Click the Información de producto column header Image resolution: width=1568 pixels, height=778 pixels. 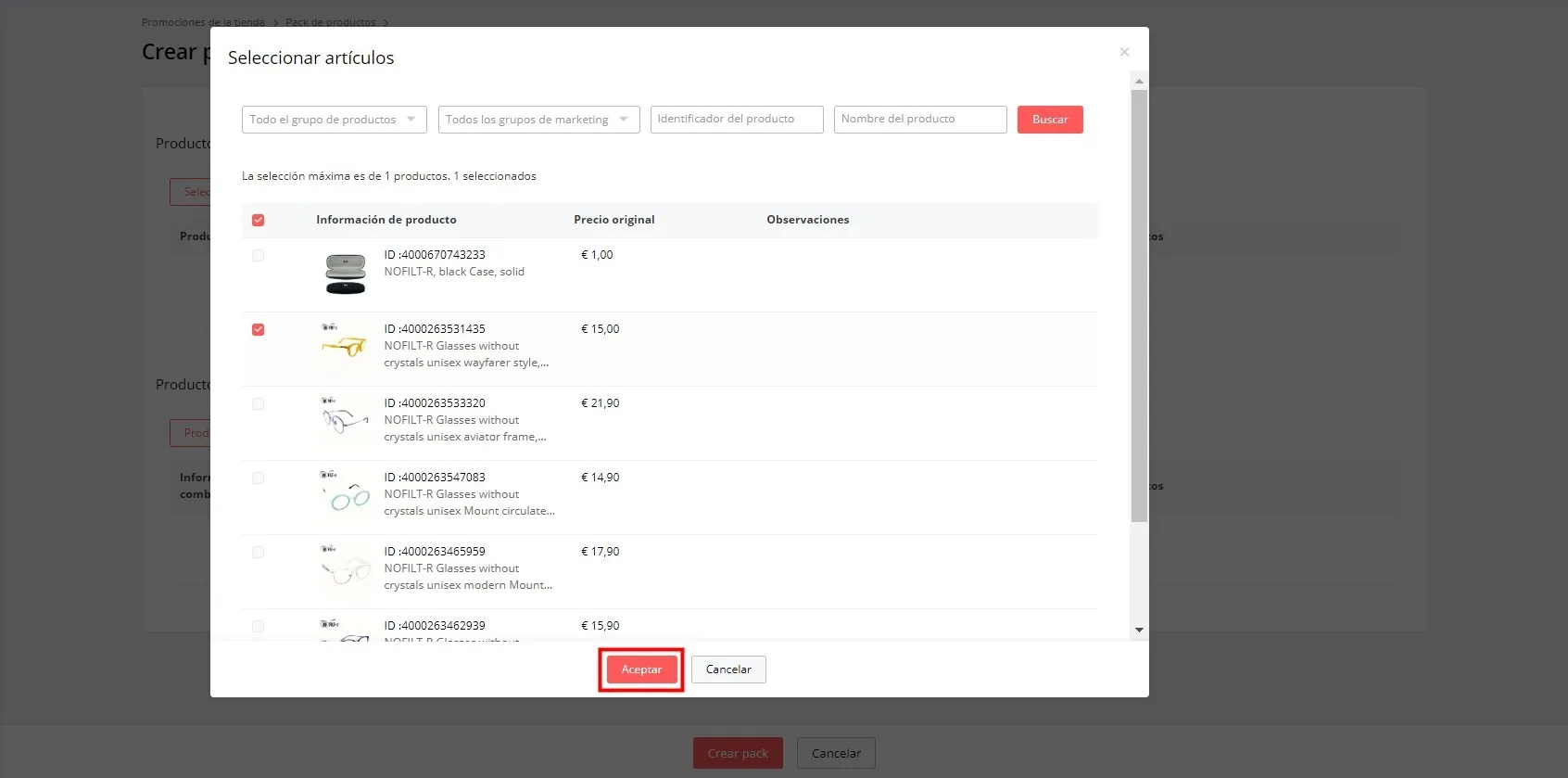coord(386,220)
